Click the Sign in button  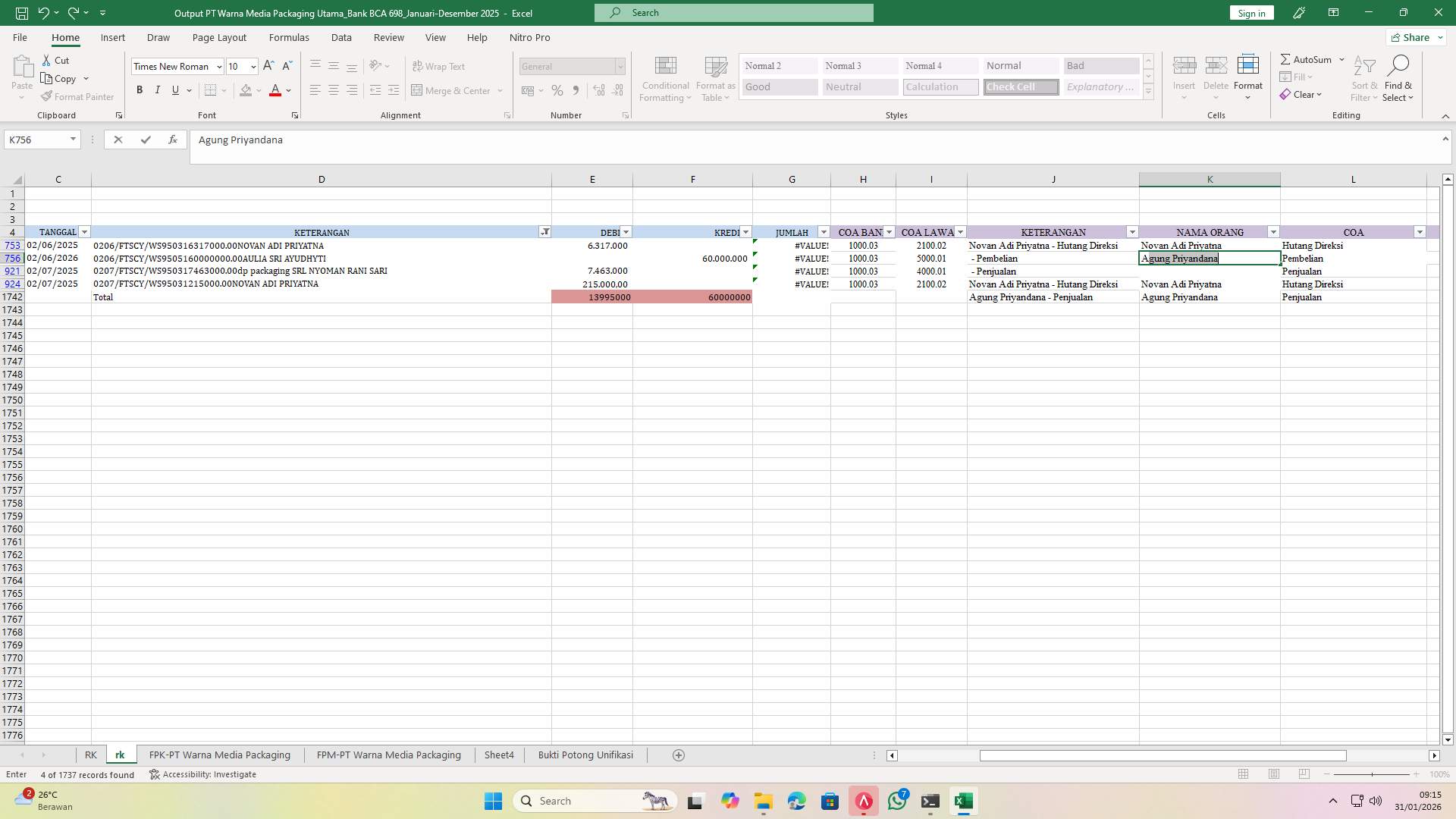click(x=1250, y=13)
